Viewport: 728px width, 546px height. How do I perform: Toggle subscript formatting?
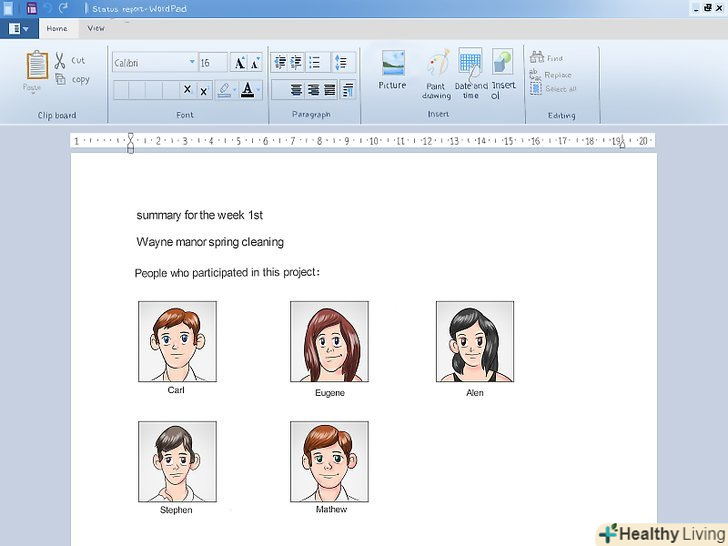[187, 90]
